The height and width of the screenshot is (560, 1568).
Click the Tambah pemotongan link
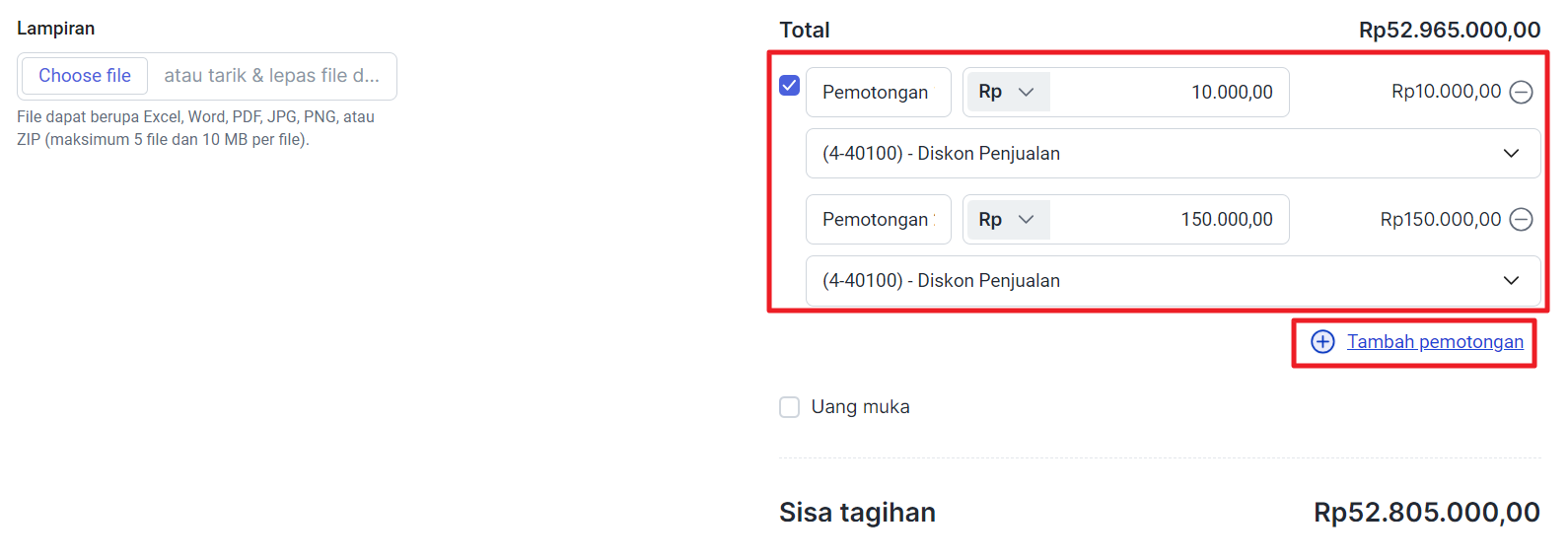tap(1435, 342)
